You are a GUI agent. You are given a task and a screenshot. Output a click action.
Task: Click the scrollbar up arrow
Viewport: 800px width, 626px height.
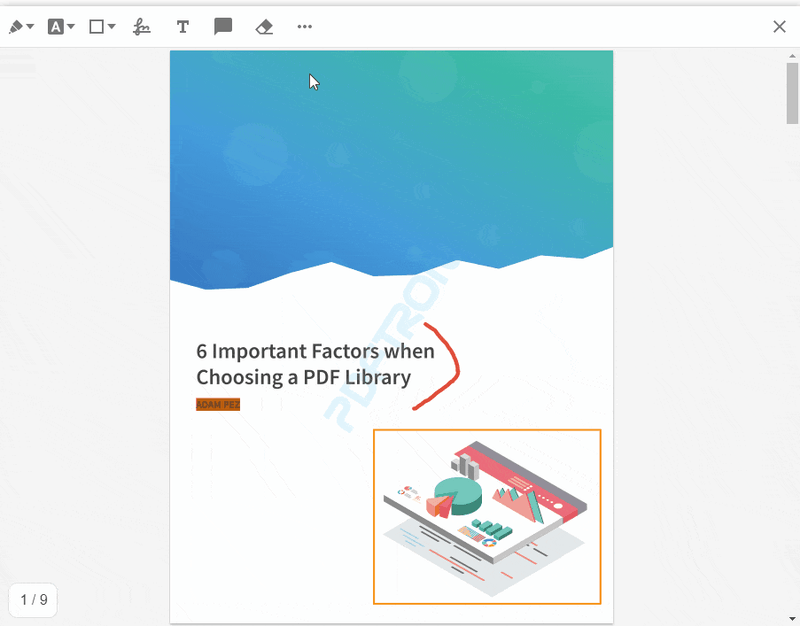point(792,56)
